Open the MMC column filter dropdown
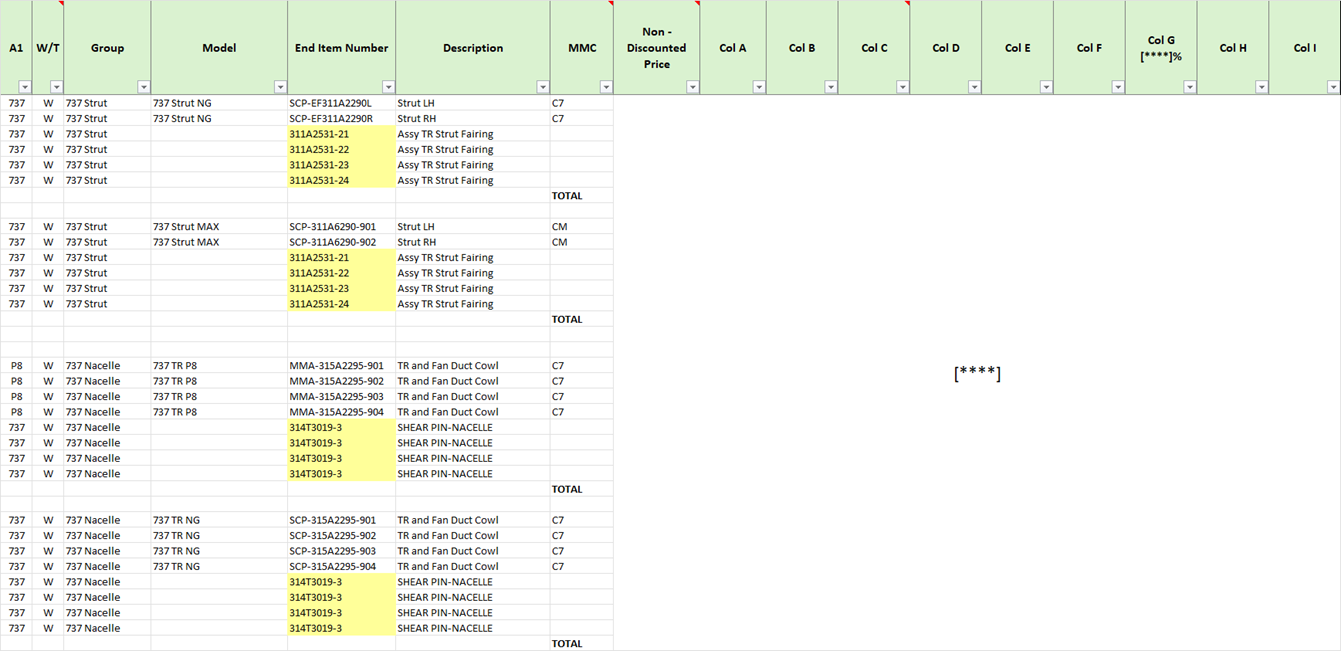This screenshot has height=651, width=1341. click(x=605, y=87)
